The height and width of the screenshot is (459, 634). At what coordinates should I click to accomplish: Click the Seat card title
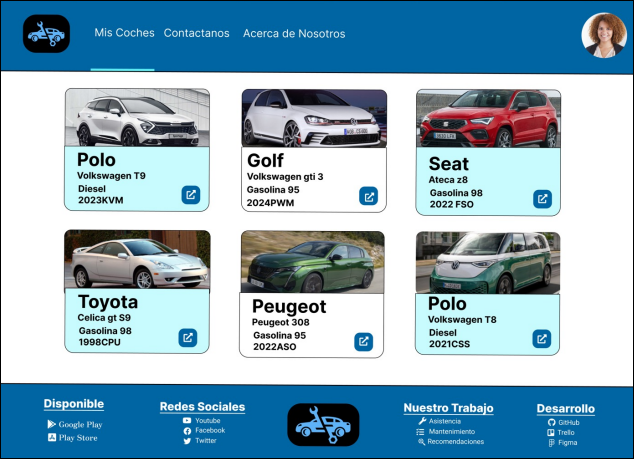point(448,164)
